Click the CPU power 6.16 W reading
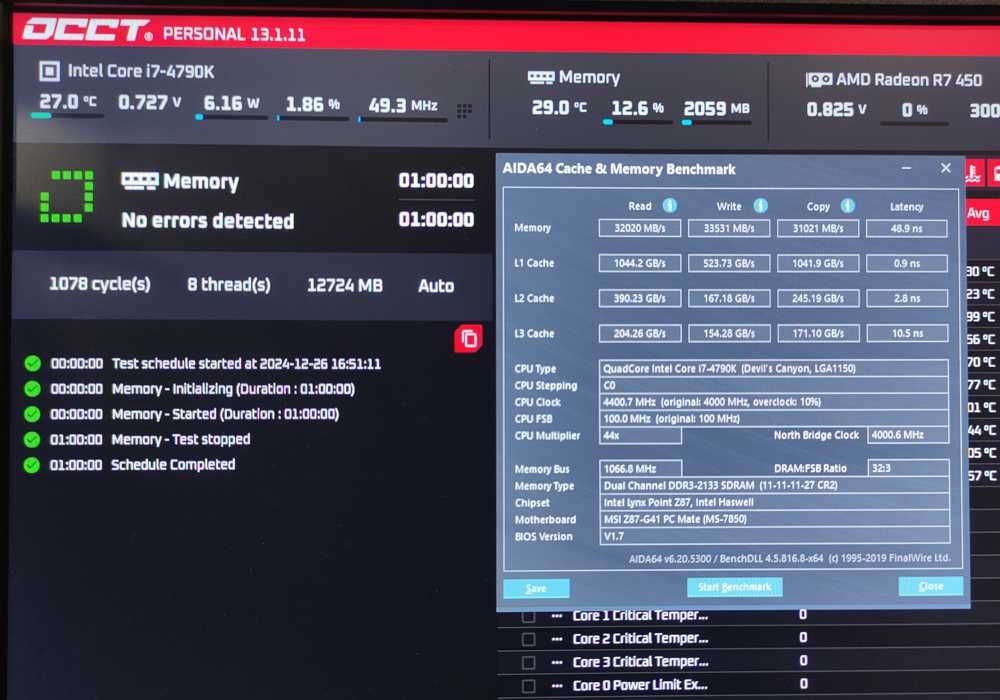This screenshot has height=700, width=1000. pyautogui.click(x=231, y=103)
